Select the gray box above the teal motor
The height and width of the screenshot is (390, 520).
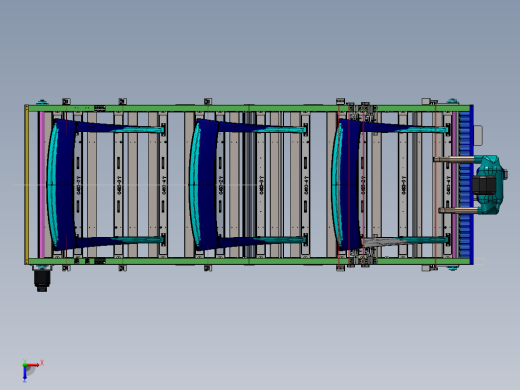[x=478, y=135]
